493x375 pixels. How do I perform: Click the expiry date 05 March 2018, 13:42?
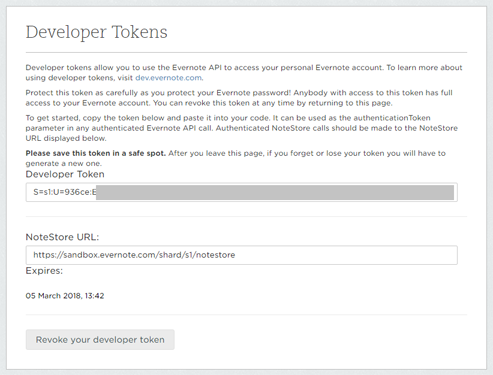click(x=65, y=296)
